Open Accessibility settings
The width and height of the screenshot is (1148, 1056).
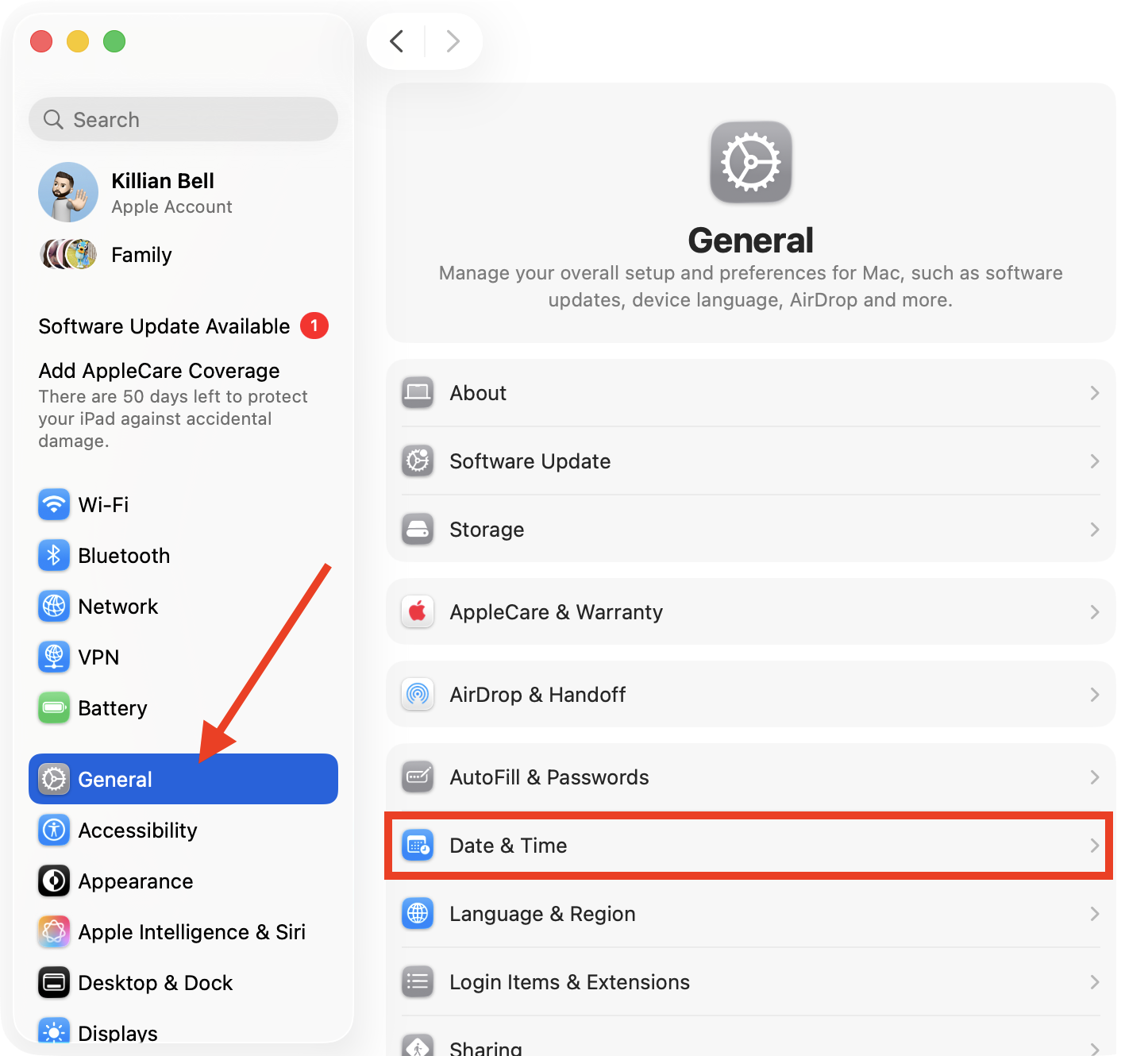pyautogui.click(x=137, y=830)
